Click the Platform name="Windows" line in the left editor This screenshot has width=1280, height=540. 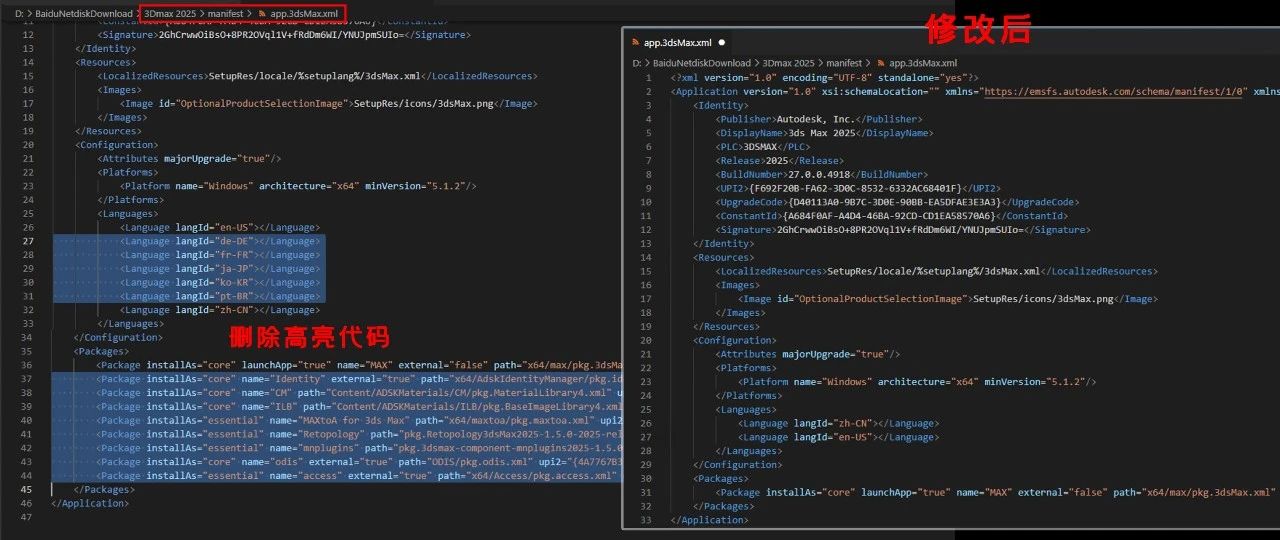coord(299,186)
